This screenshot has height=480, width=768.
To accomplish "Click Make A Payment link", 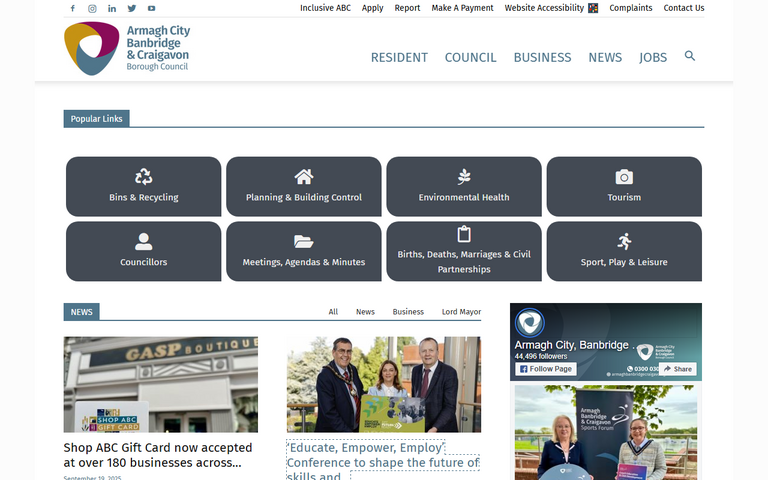I will [462, 8].
